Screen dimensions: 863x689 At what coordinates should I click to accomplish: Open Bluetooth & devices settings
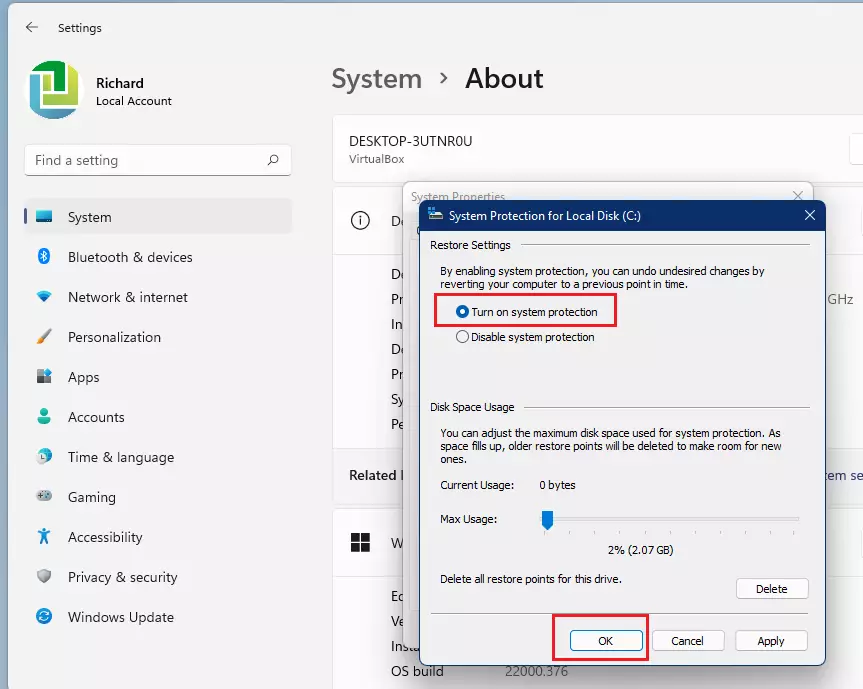coord(158,257)
